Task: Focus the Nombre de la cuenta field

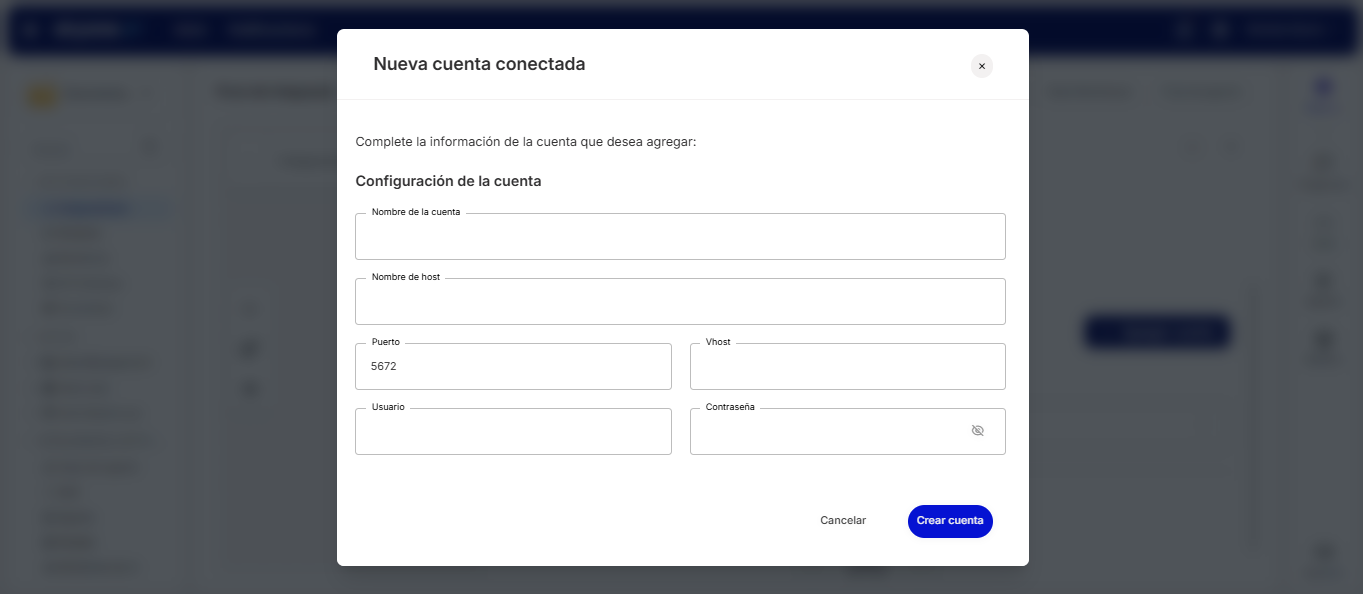Action: point(679,238)
